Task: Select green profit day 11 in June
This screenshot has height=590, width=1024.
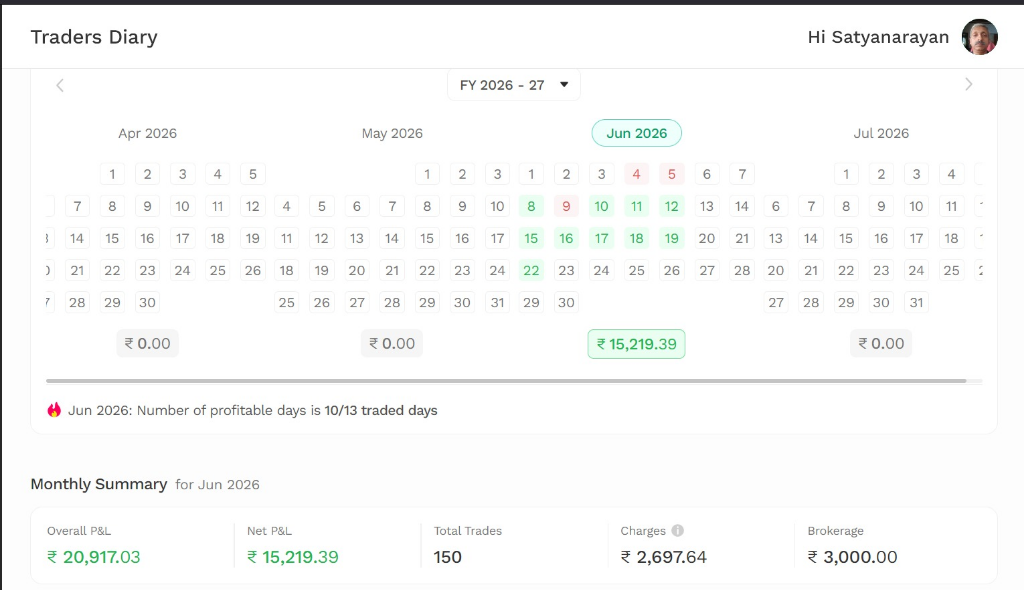Action: (636, 206)
